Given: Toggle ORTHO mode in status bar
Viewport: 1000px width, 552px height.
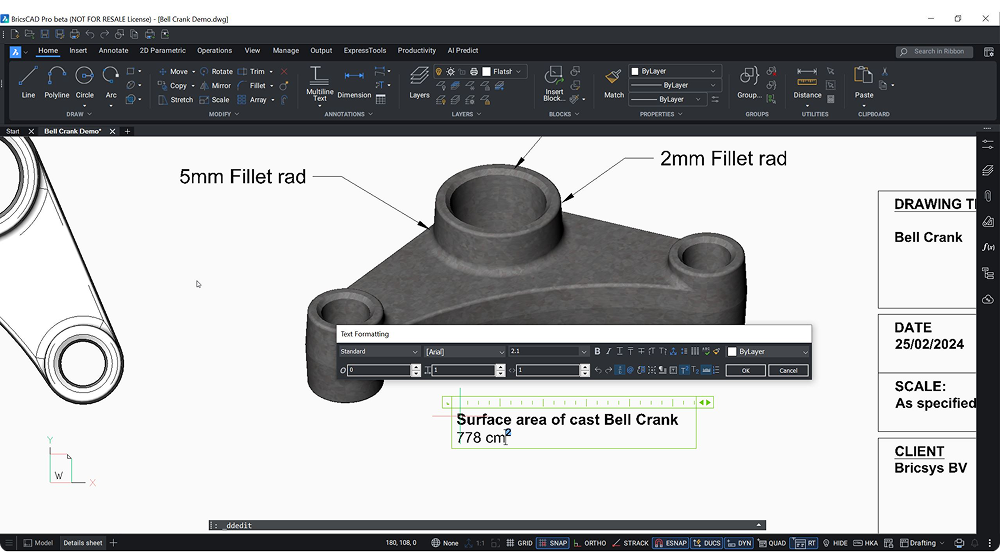Looking at the screenshot, I should (589, 543).
